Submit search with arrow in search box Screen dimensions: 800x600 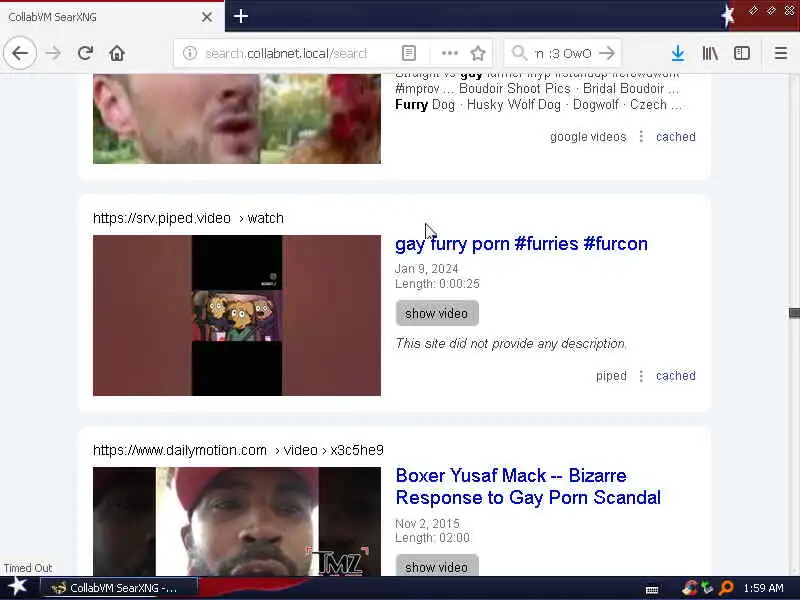click(607, 53)
